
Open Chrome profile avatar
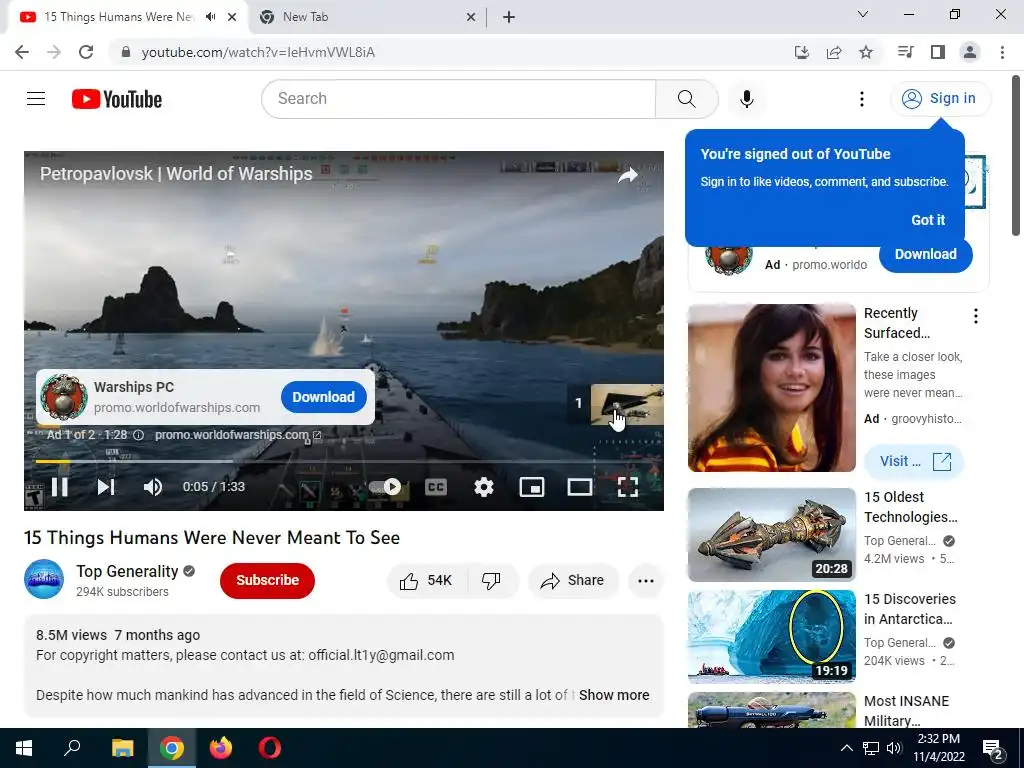tap(970, 52)
